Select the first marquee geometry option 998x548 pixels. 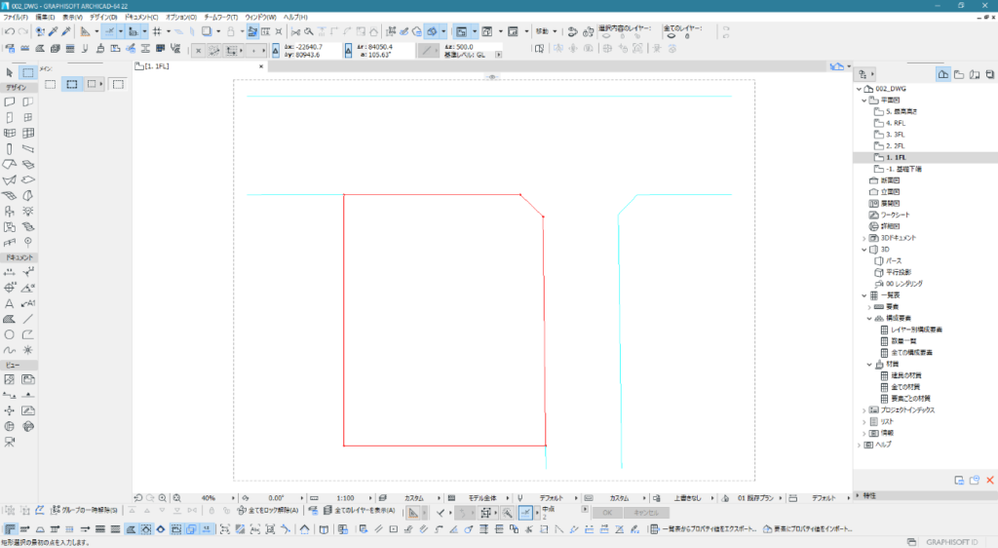click(x=50, y=84)
